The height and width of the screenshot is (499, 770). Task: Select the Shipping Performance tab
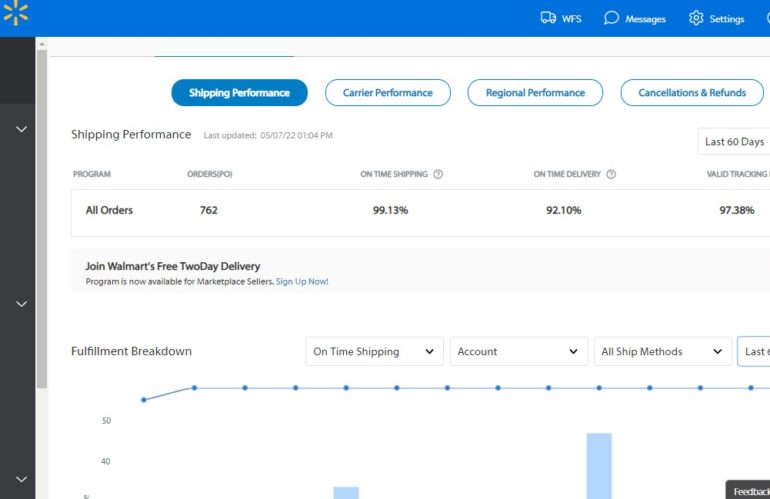pyautogui.click(x=239, y=93)
